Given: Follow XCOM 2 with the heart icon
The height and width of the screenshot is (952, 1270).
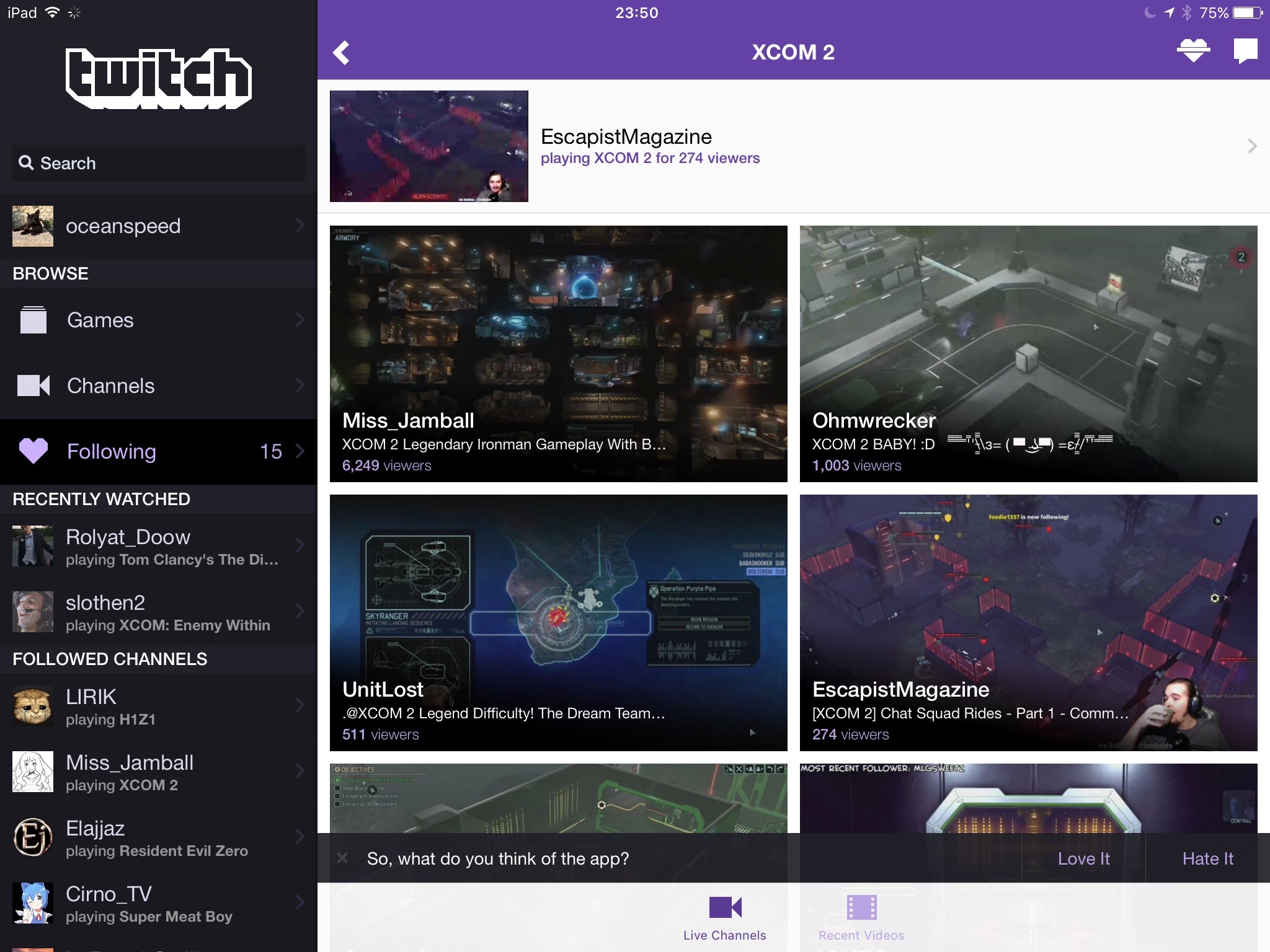Looking at the screenshot, I should (1193, 51).
